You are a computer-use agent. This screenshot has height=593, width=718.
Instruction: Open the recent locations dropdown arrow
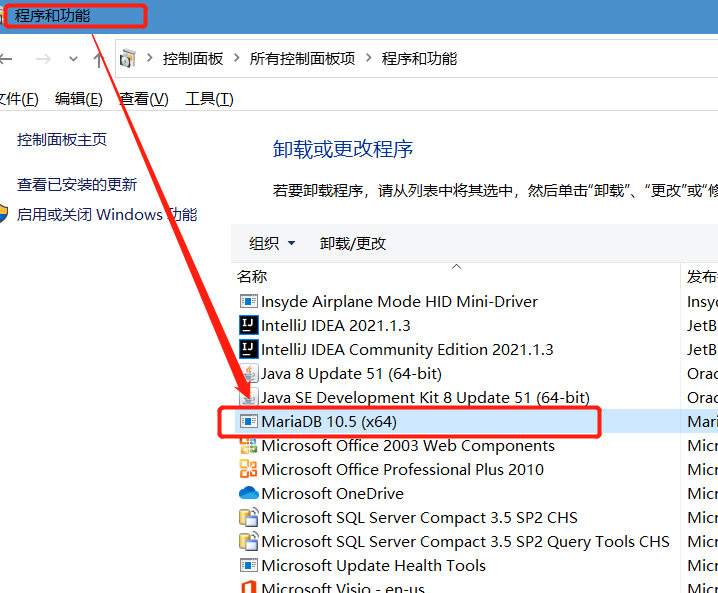pyautogui.click(x=73, y=59)
